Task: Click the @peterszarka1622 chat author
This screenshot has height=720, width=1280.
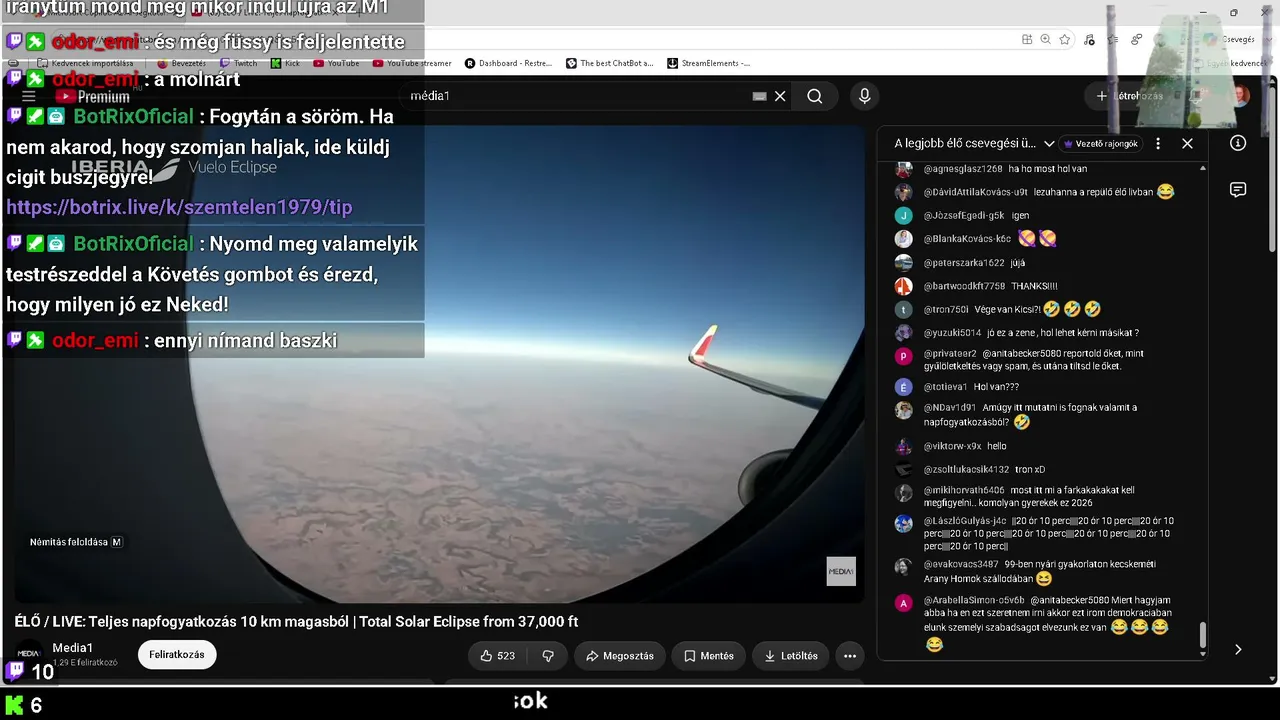Action: click(964, 263)
